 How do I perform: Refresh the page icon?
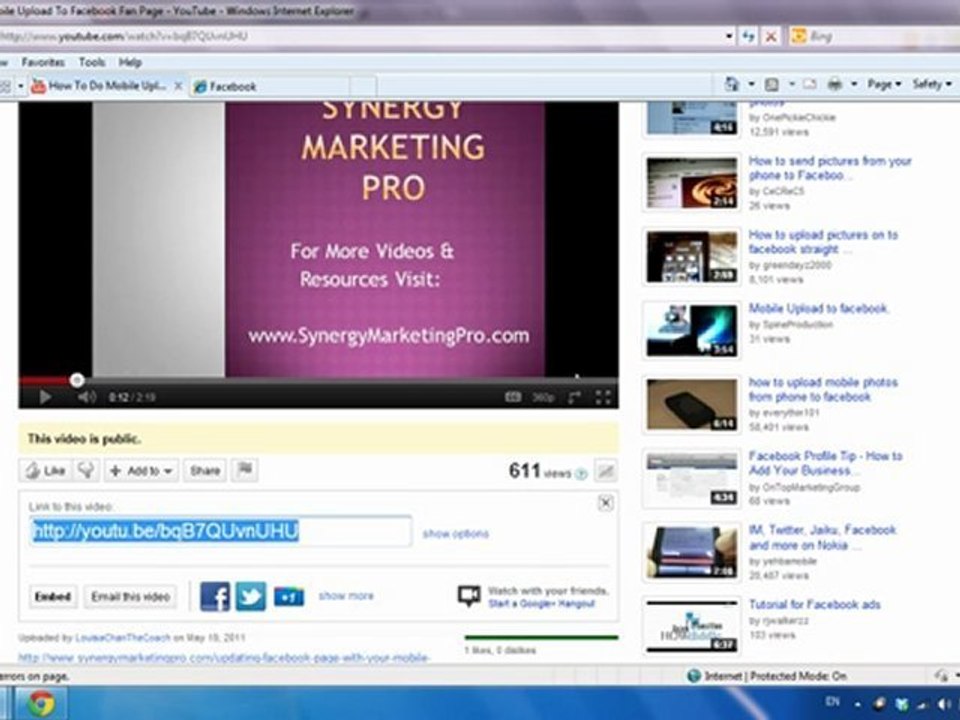pyautogui.click(x=748, y=36)
